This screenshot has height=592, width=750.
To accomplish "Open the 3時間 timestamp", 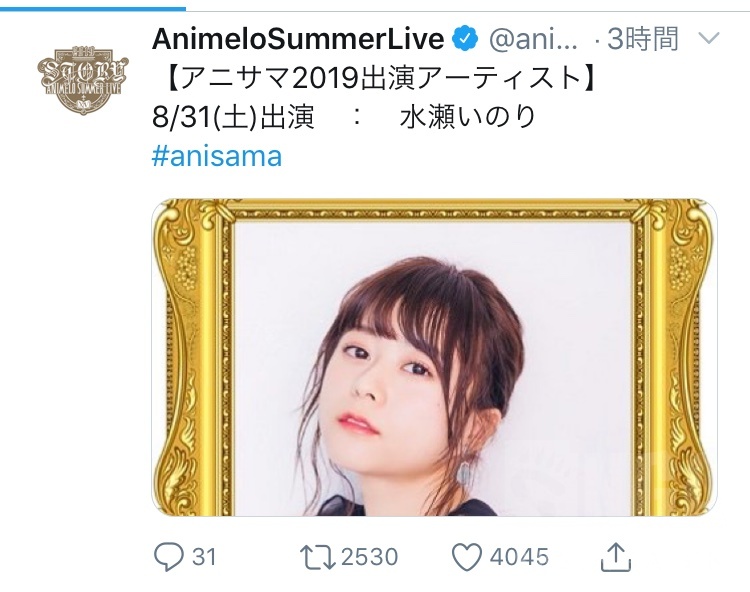I will tap(642, 39).
